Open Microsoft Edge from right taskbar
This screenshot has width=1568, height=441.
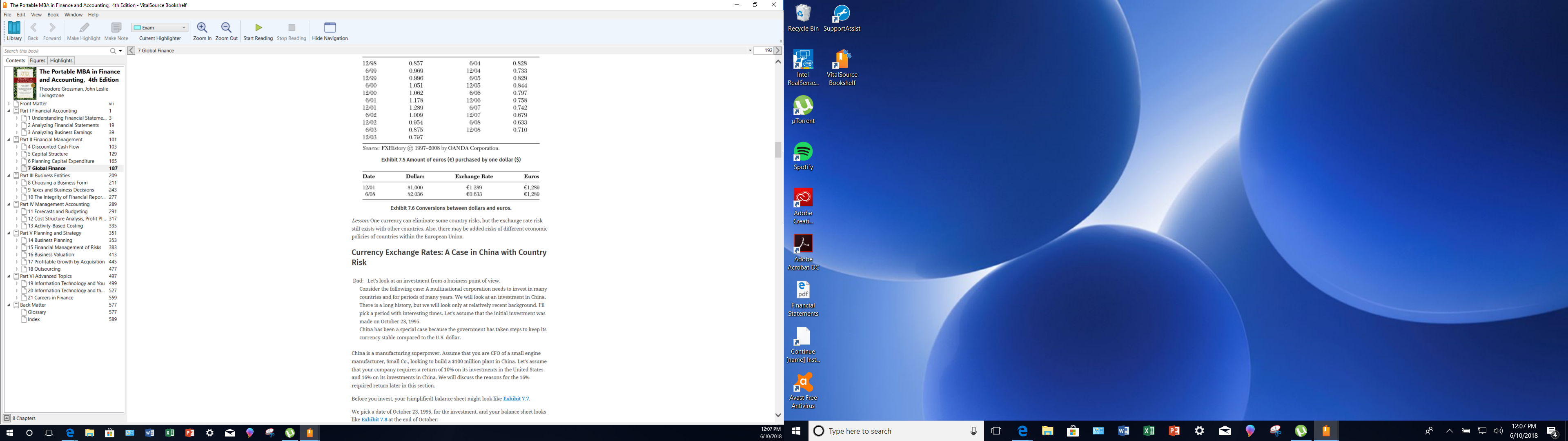1022,431
